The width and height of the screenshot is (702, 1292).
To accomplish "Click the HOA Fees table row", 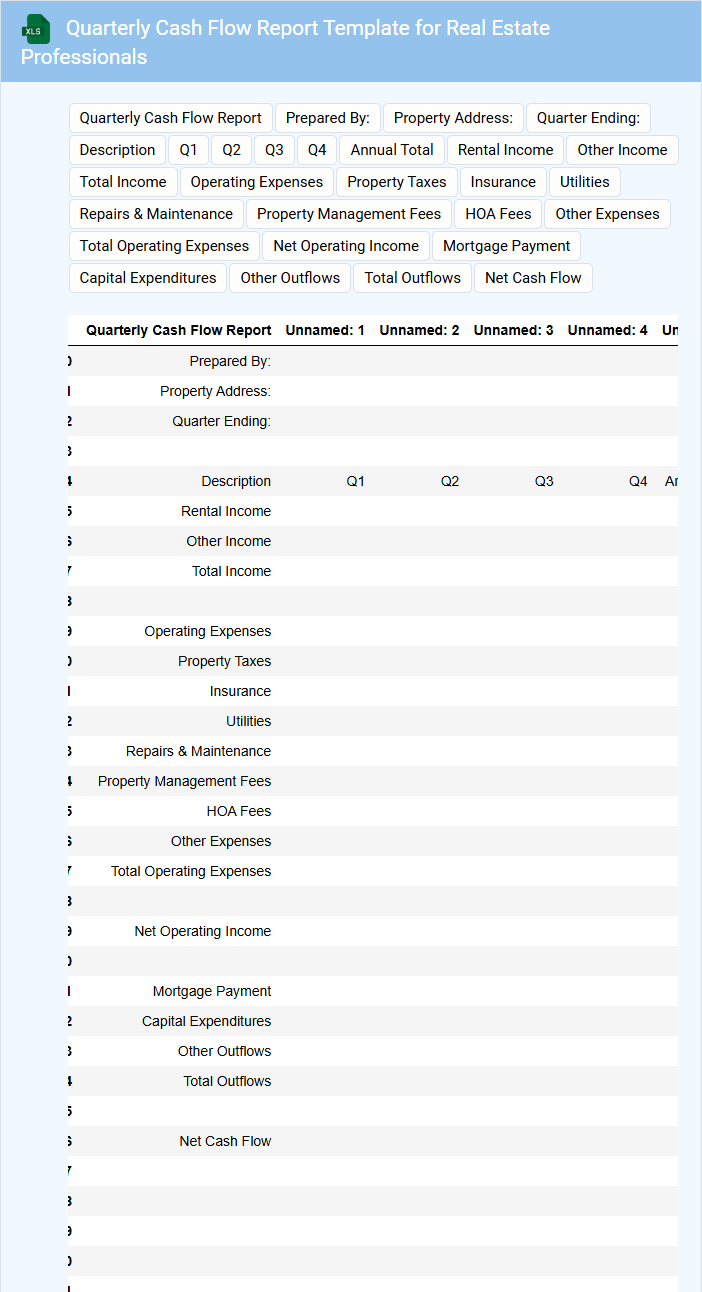I will point(373,811).
